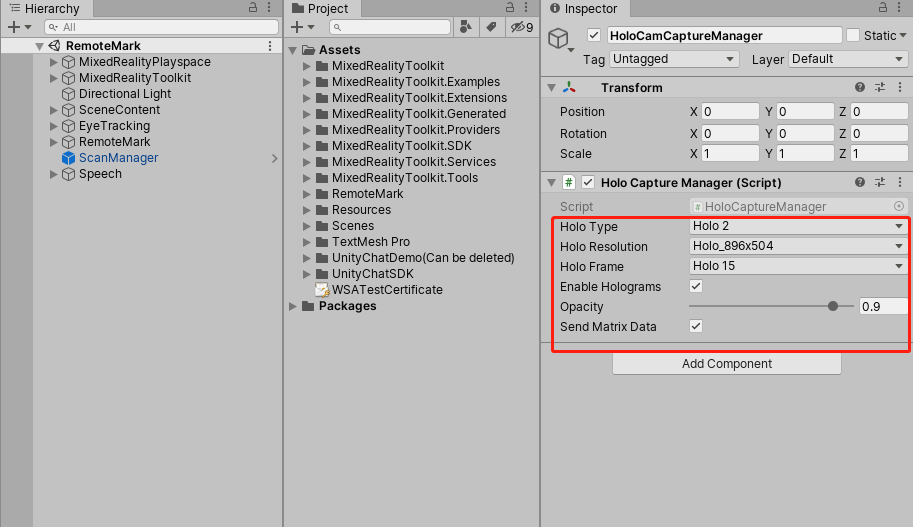The height and width of the screenshot is (527, 913).
Task: Open the Holo Type dropdown
Action: tap(798, 226)
